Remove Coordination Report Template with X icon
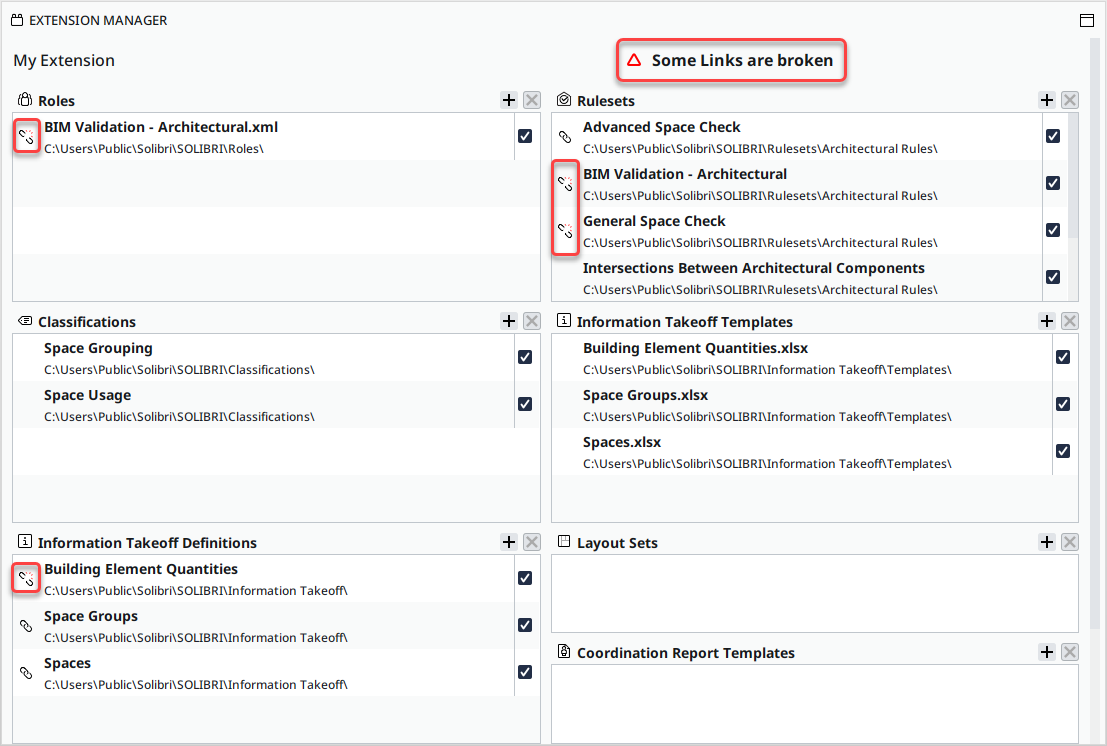 point(1070,652)
